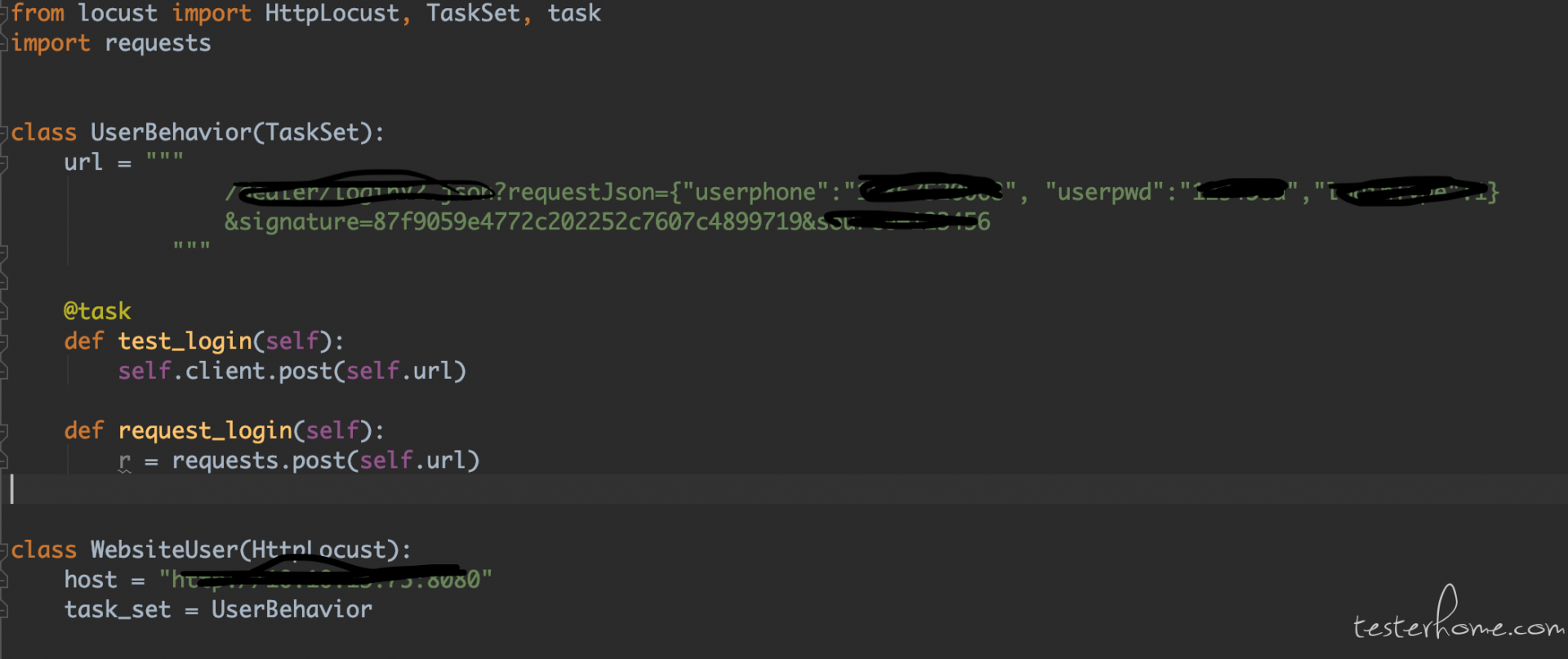Image resolution: width=1568 pixels, height=659 pixels.
Task: Click the request_login function name
Action: coord(205,430)
